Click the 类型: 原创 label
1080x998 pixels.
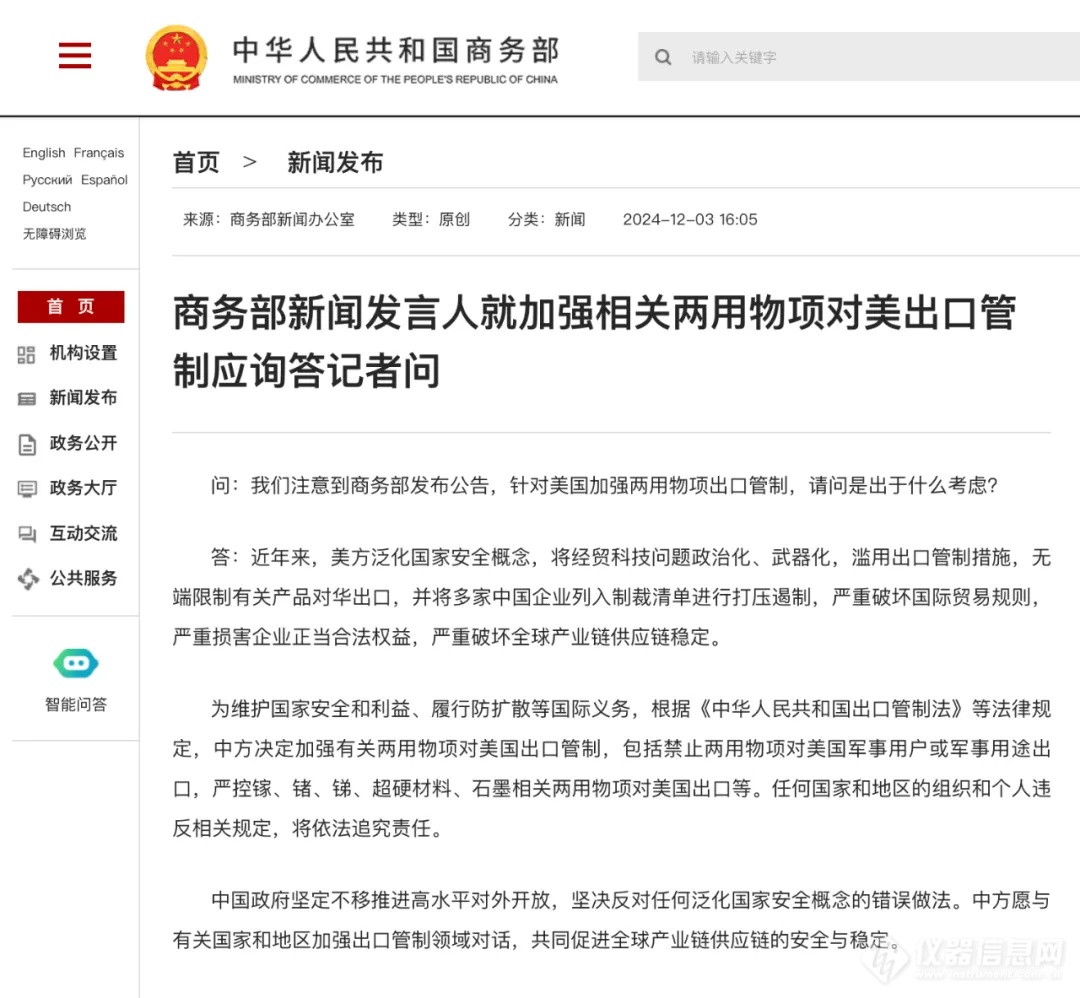pyautogui.click(x=431, y=219)
